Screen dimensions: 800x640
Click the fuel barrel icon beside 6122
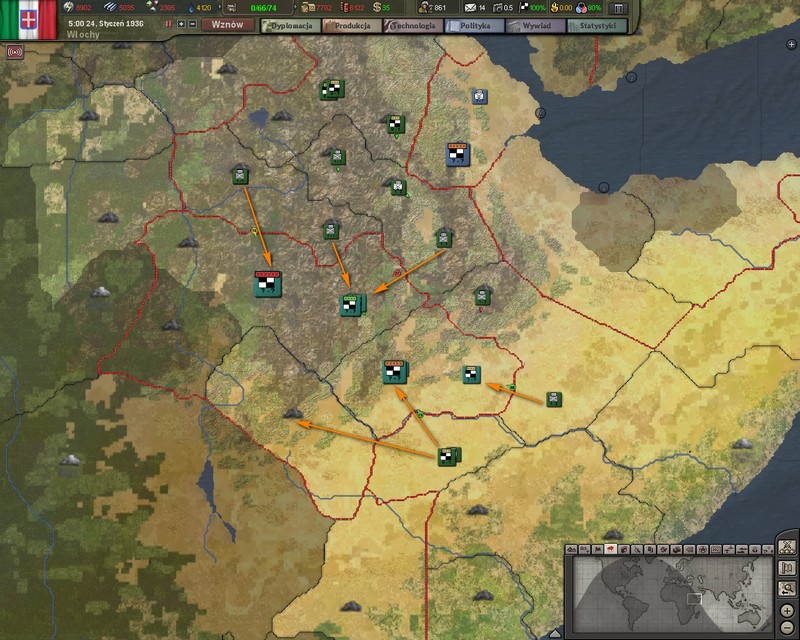click(x=344, y=7)
